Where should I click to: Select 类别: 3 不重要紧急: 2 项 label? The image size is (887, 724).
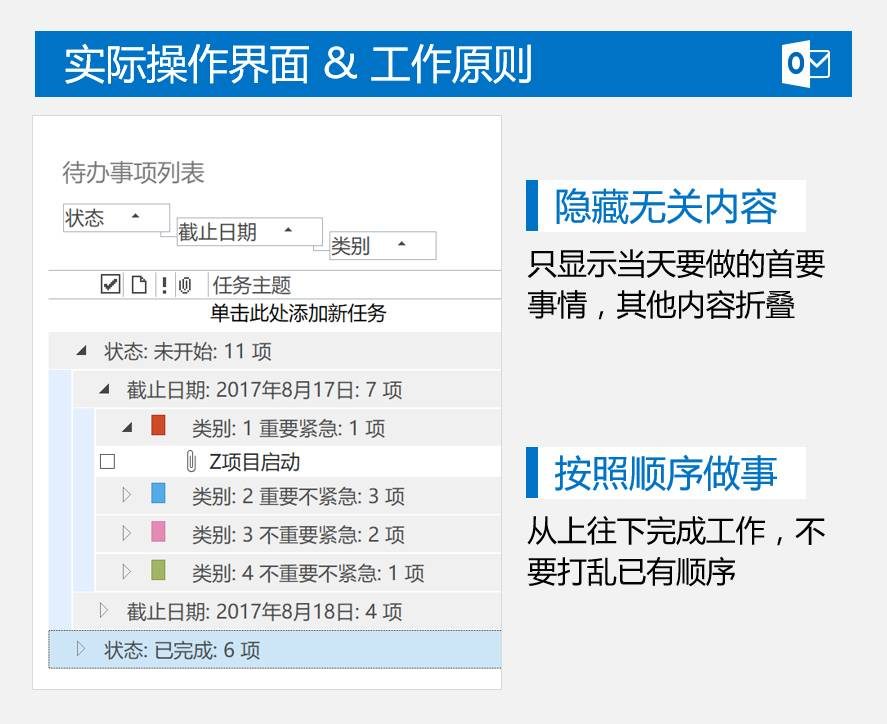point(298,535)
